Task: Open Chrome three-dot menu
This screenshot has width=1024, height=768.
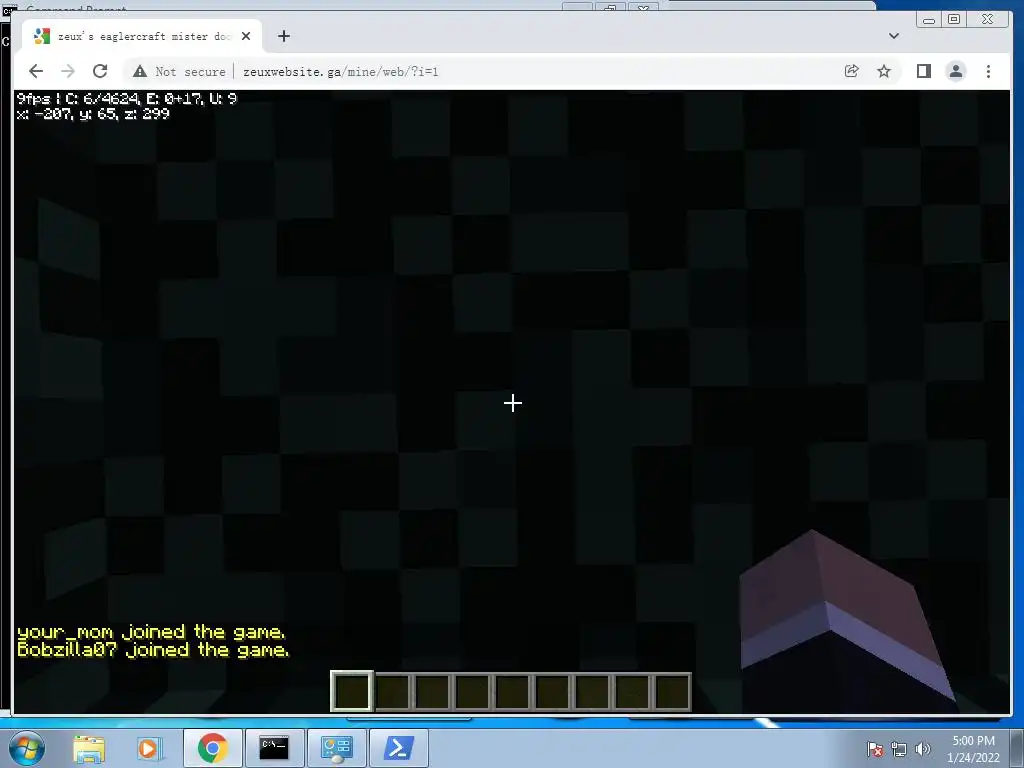Action: click(x=988, y=71)
